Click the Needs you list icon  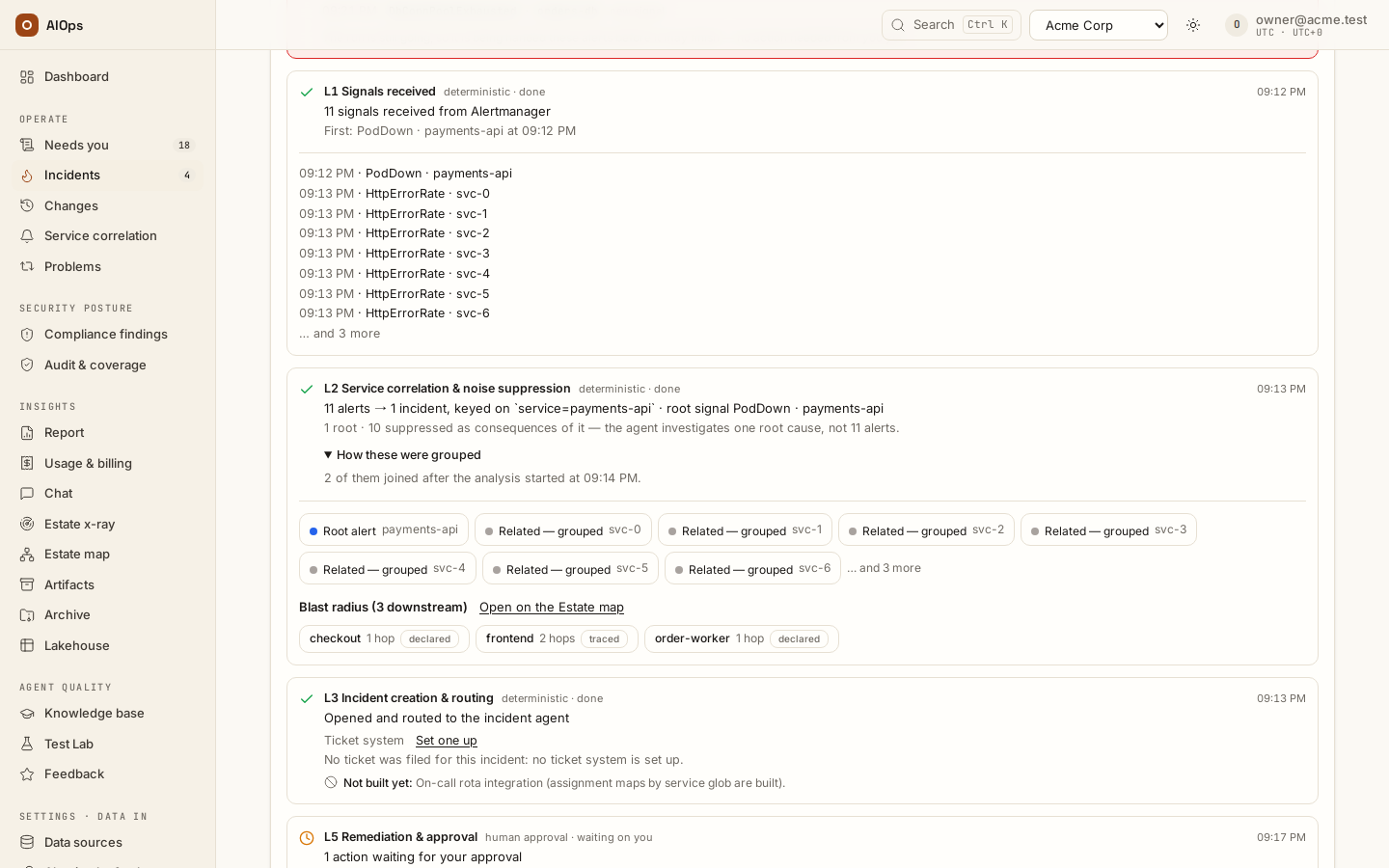[x=27, y=146]
